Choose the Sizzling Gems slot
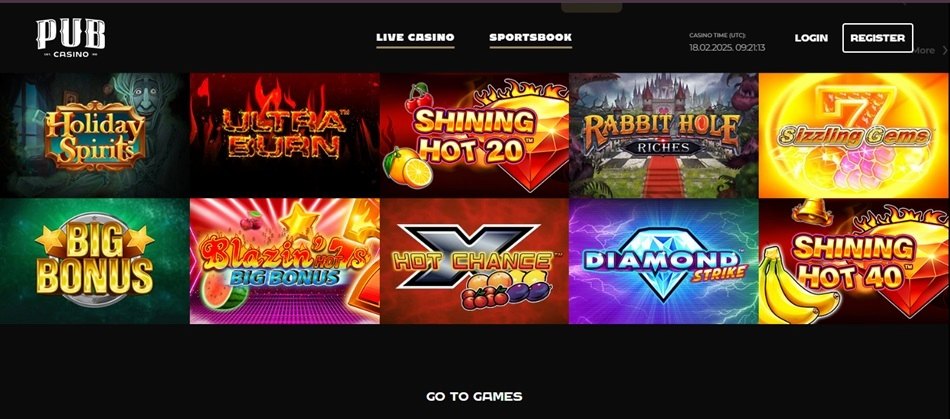950x419 pixels. (x=854, y=135)
